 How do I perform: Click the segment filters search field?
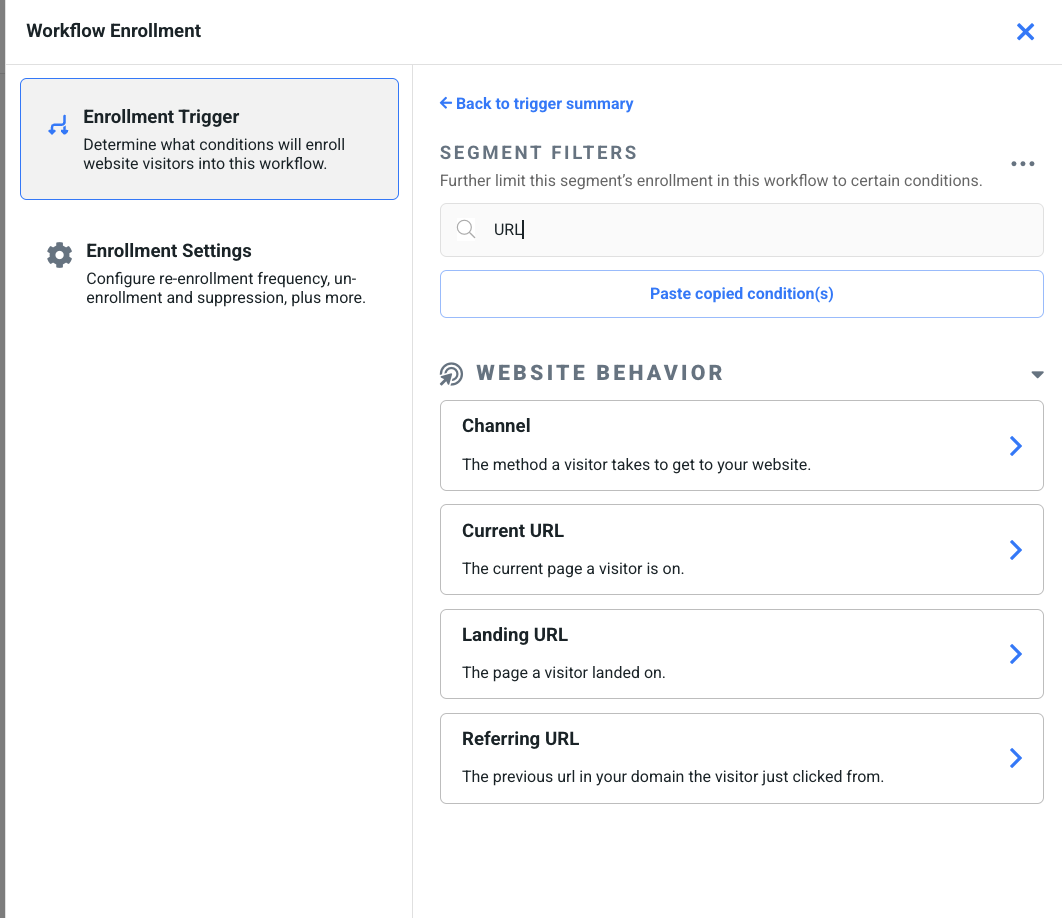click(x=742, y=230)
